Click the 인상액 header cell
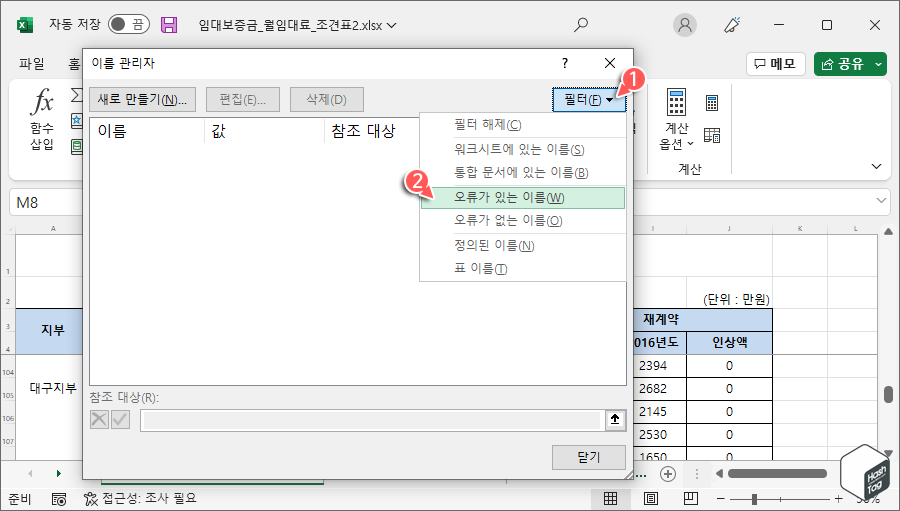The width and height of the screenshot is (900, 511). 730,343
